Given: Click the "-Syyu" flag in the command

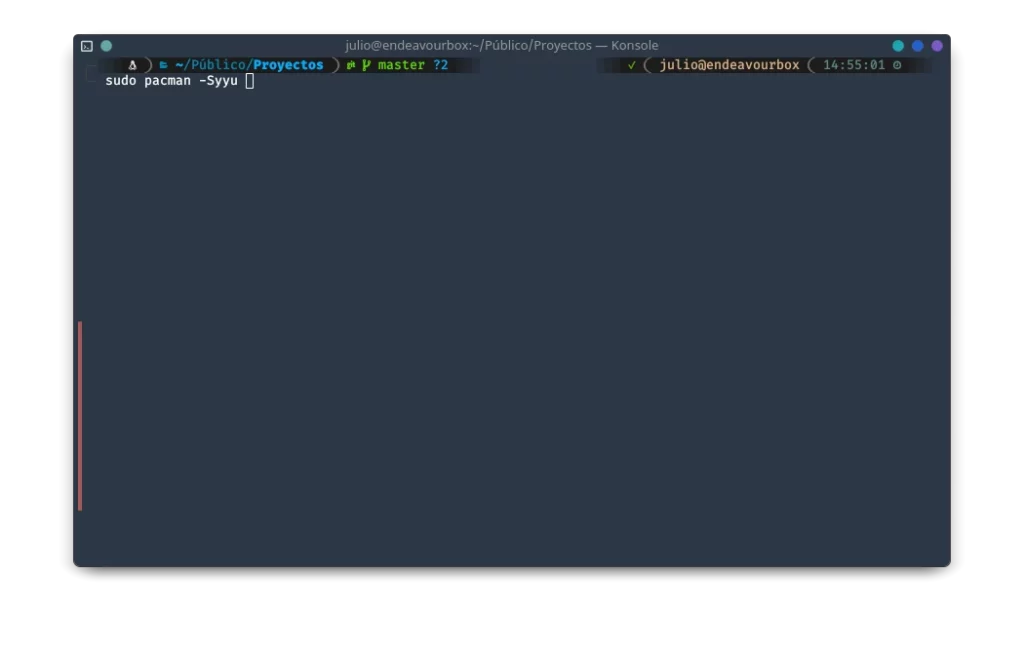Looking at the screenshot, I should coord(218,81).
